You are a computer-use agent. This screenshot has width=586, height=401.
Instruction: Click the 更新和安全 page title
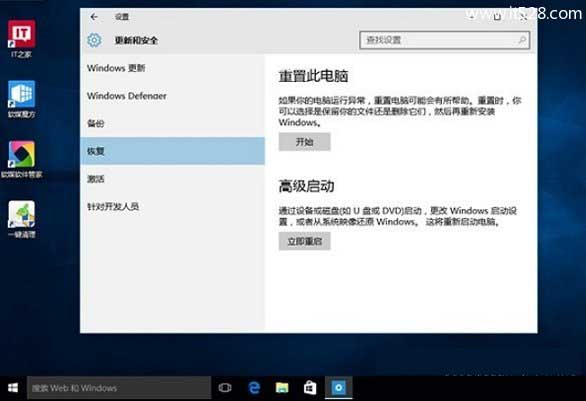point(136,40)
